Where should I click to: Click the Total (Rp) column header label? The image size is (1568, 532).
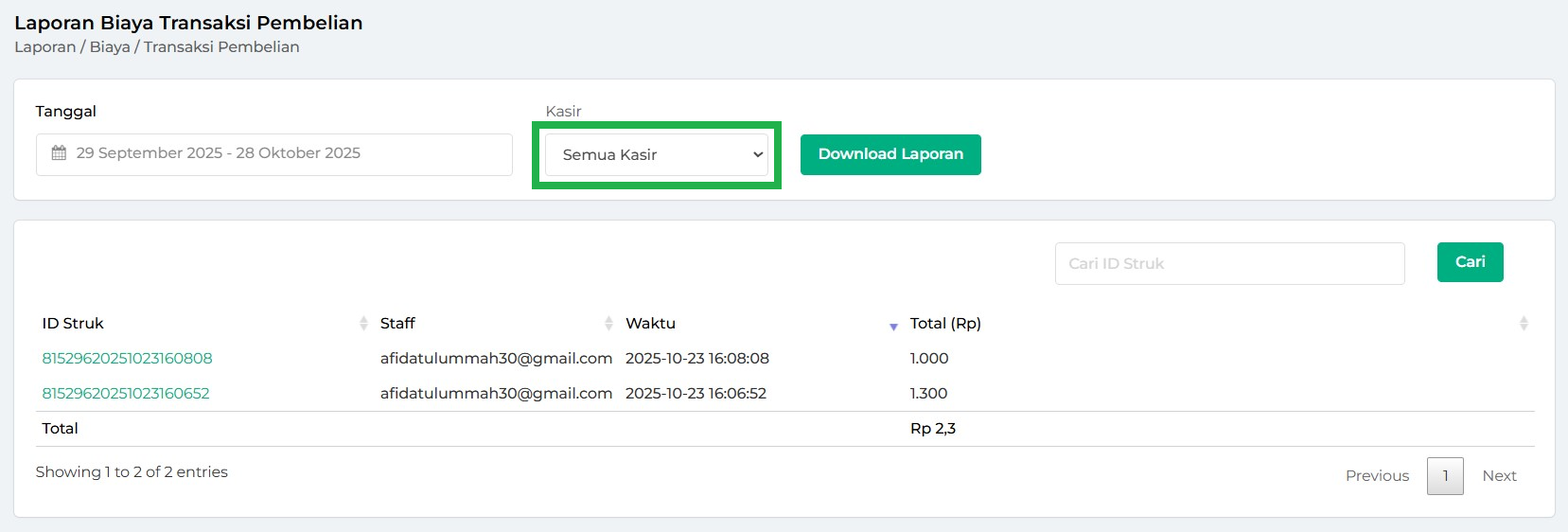944,324
